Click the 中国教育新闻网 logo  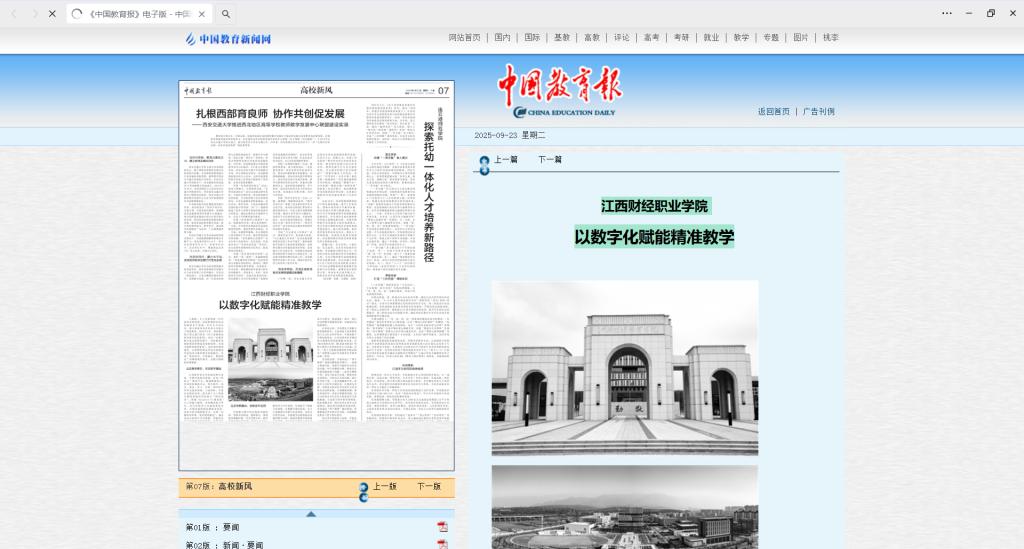[x=228, y=39]
